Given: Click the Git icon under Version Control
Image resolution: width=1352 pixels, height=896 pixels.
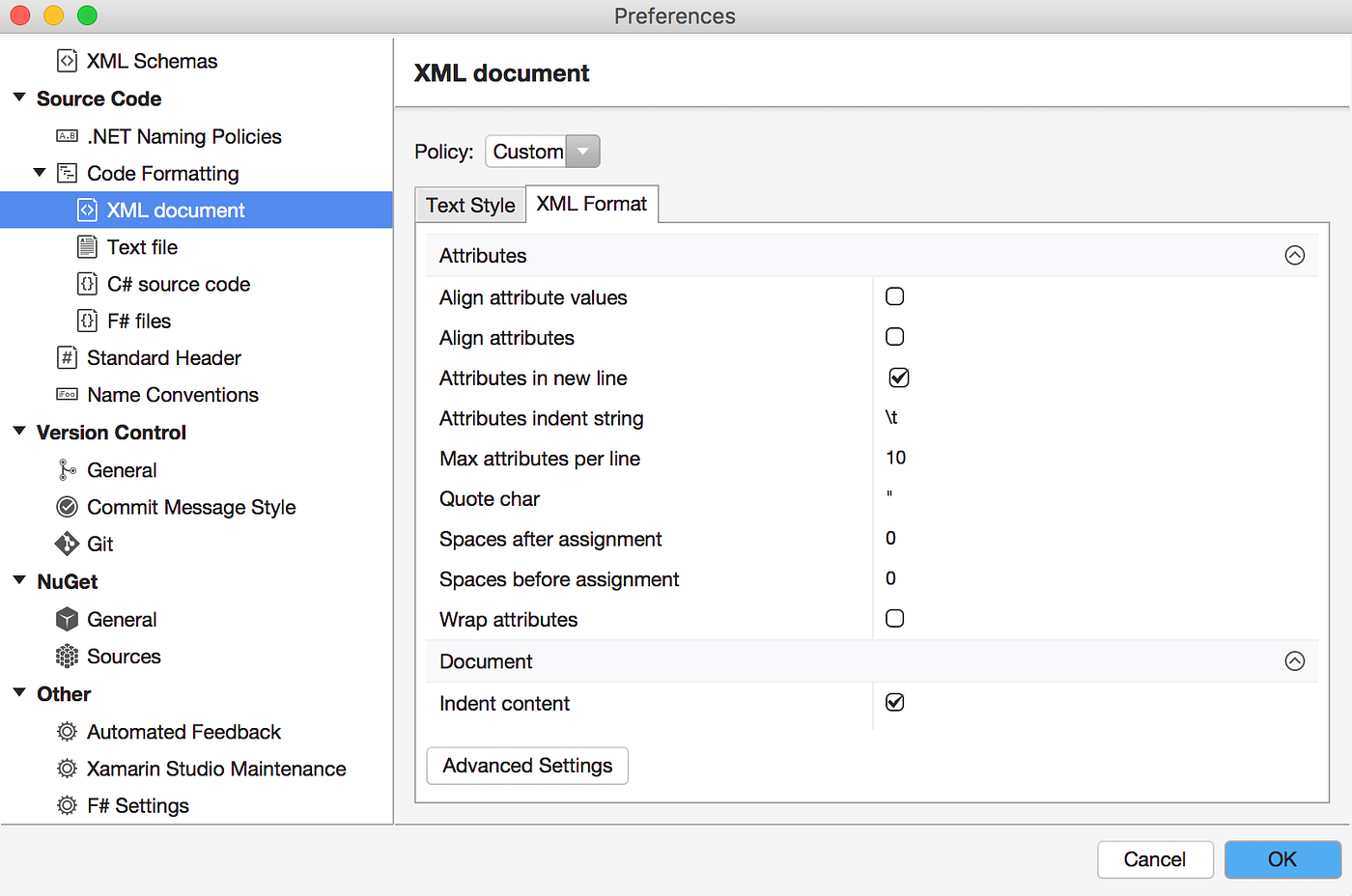Looking at the screenshot, I should [x=66, y=544].
